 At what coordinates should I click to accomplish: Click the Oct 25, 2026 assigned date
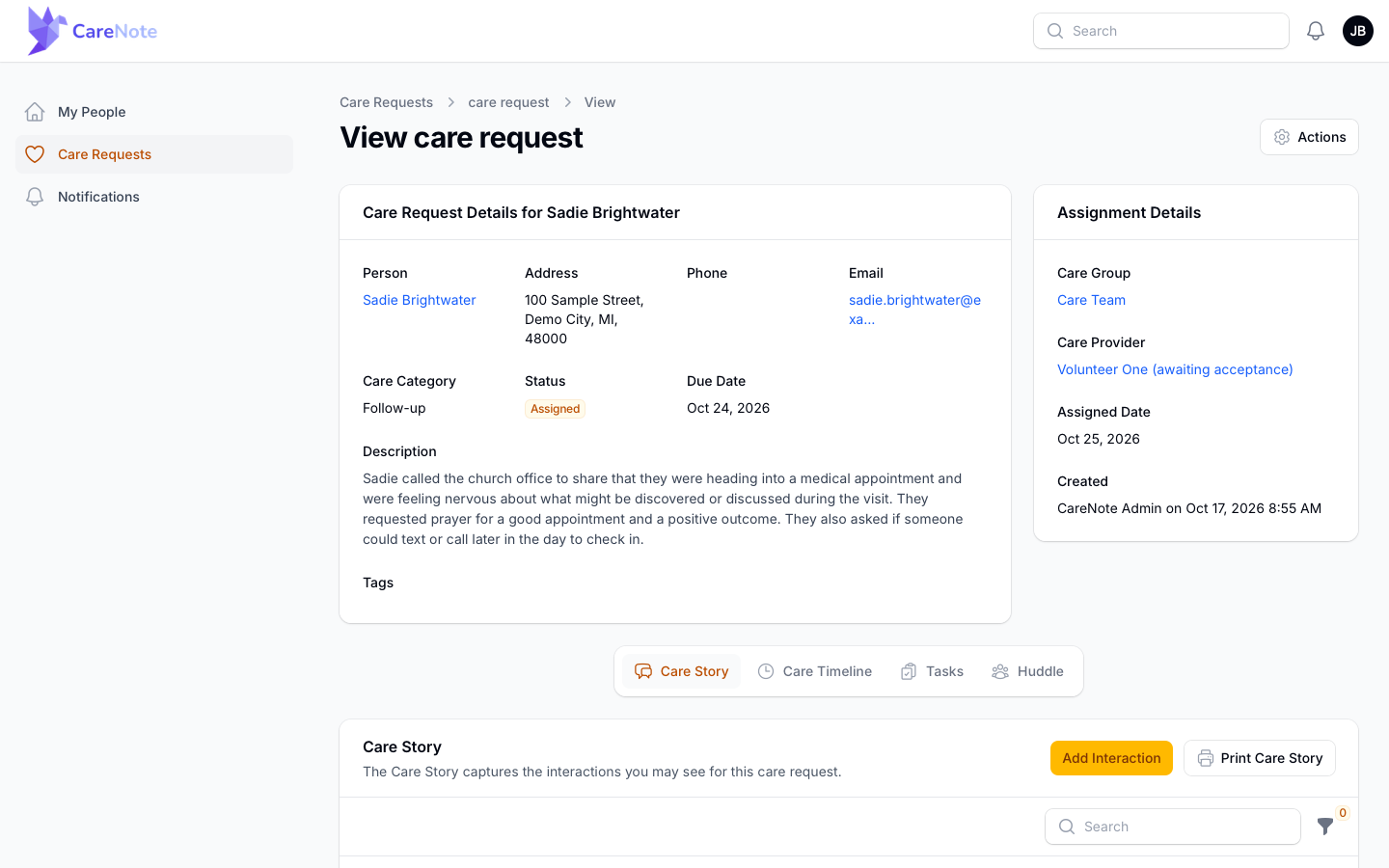point(1099,439)
